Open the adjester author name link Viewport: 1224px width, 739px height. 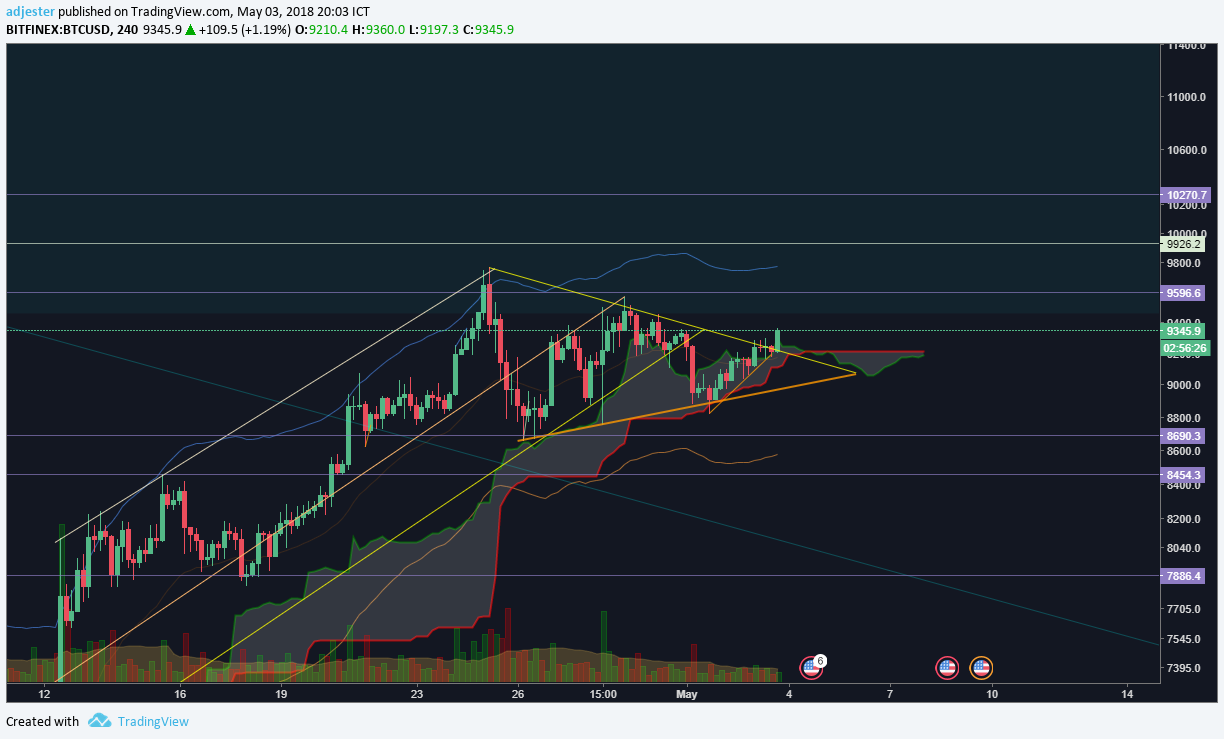pyautogui.click(x=29, y=12)
